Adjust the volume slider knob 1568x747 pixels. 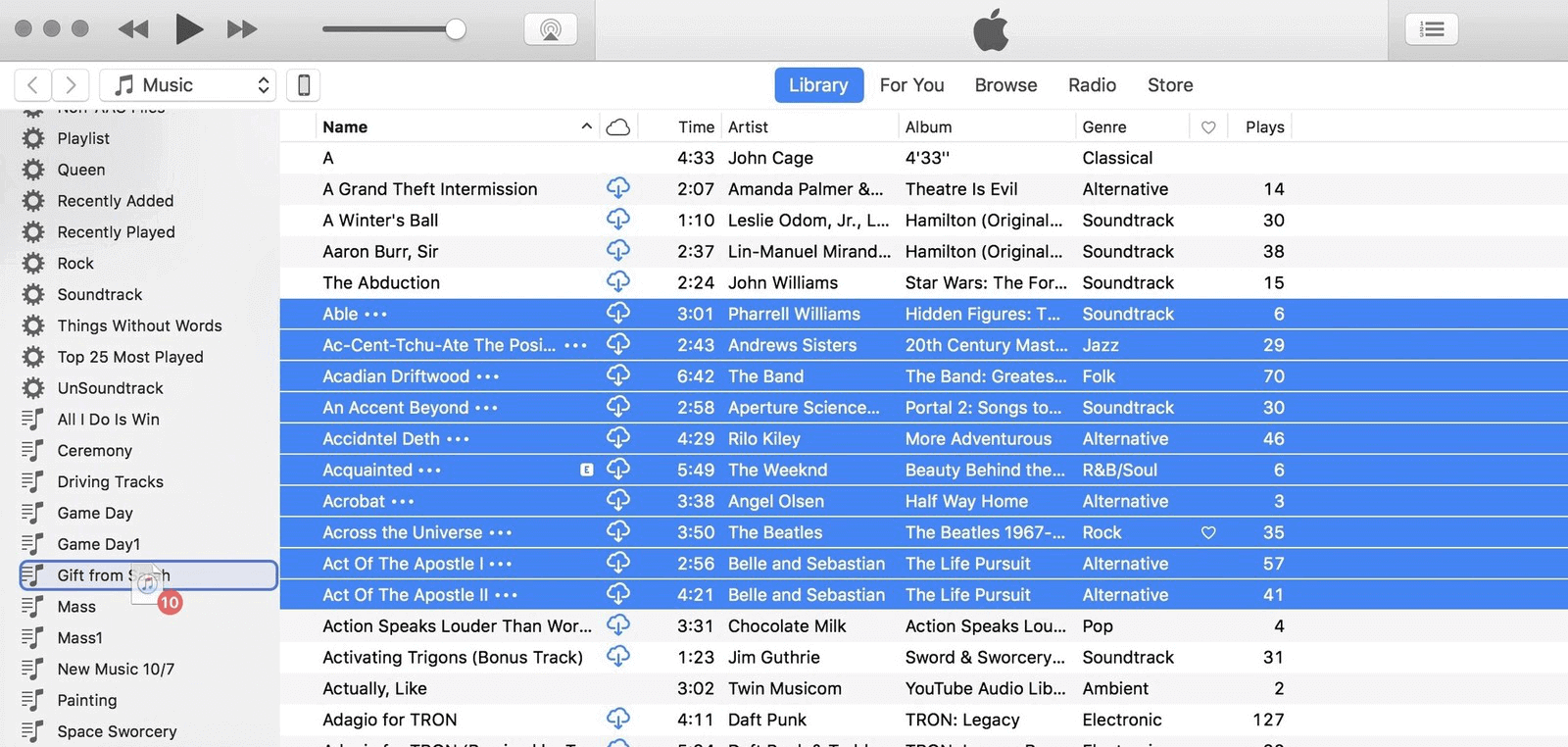(456, 29)
